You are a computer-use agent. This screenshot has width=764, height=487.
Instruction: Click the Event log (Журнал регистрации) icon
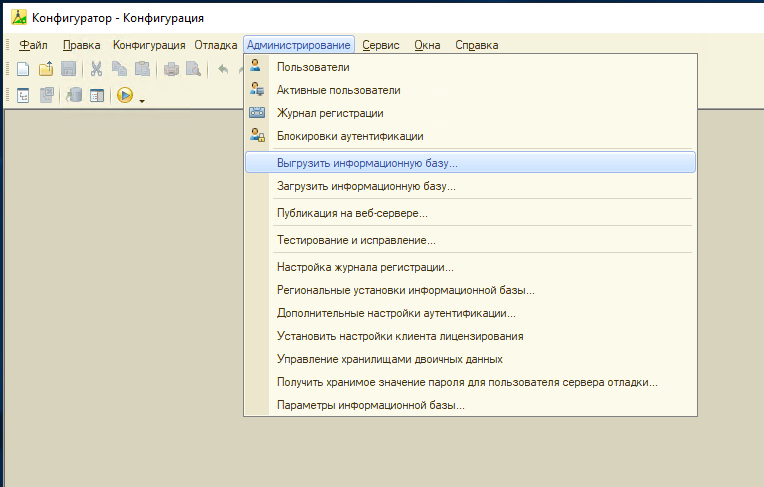click(x=257, y=113)
